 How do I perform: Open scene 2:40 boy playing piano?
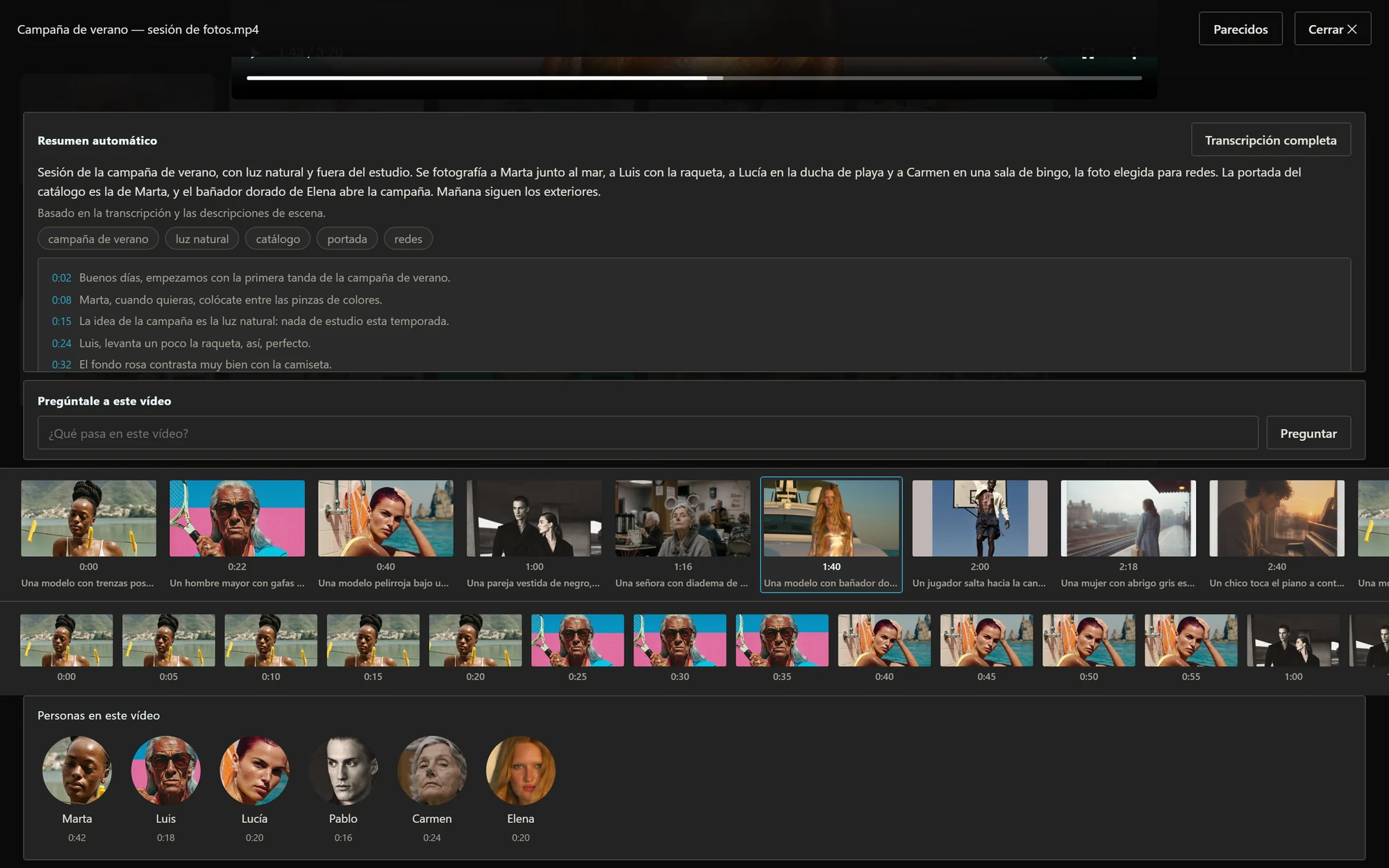click(x=1277, y=534)
